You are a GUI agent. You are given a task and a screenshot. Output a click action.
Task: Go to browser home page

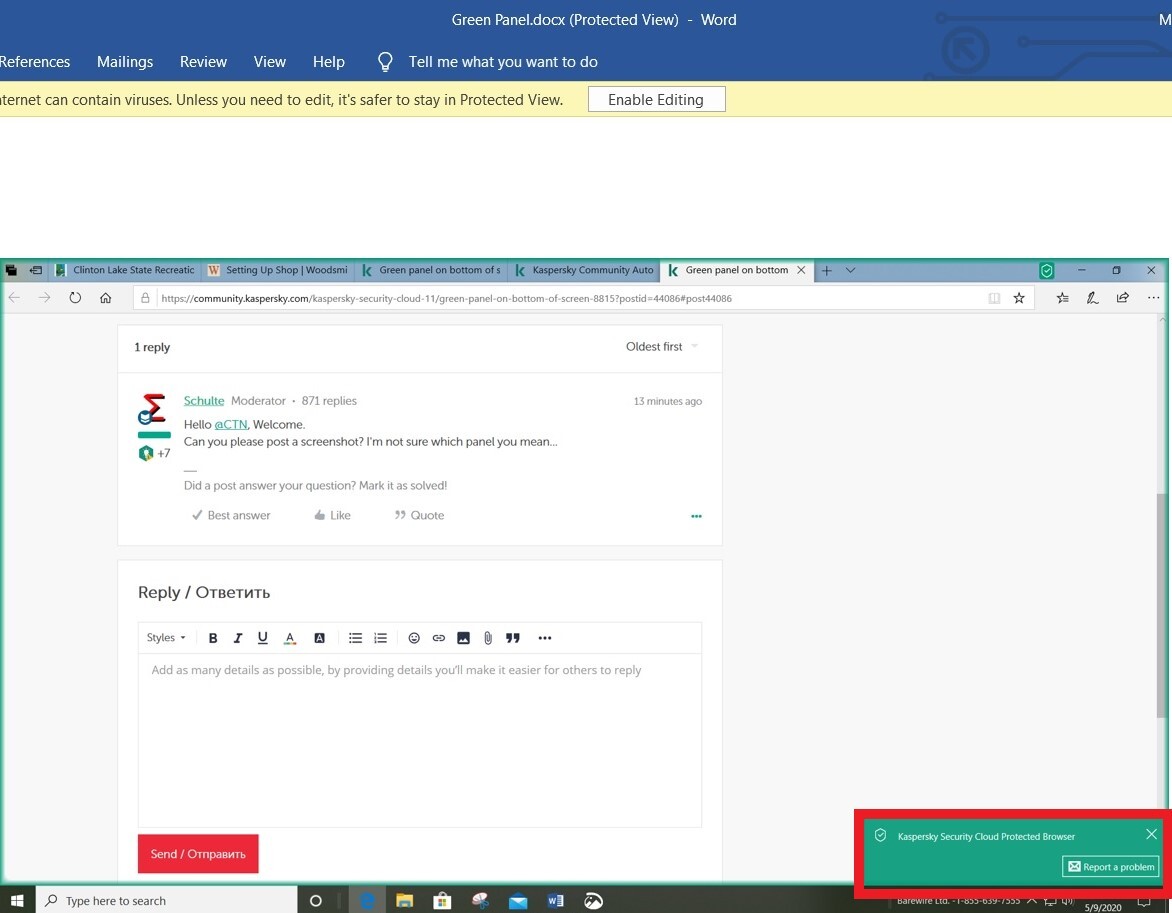pos(105,298)
